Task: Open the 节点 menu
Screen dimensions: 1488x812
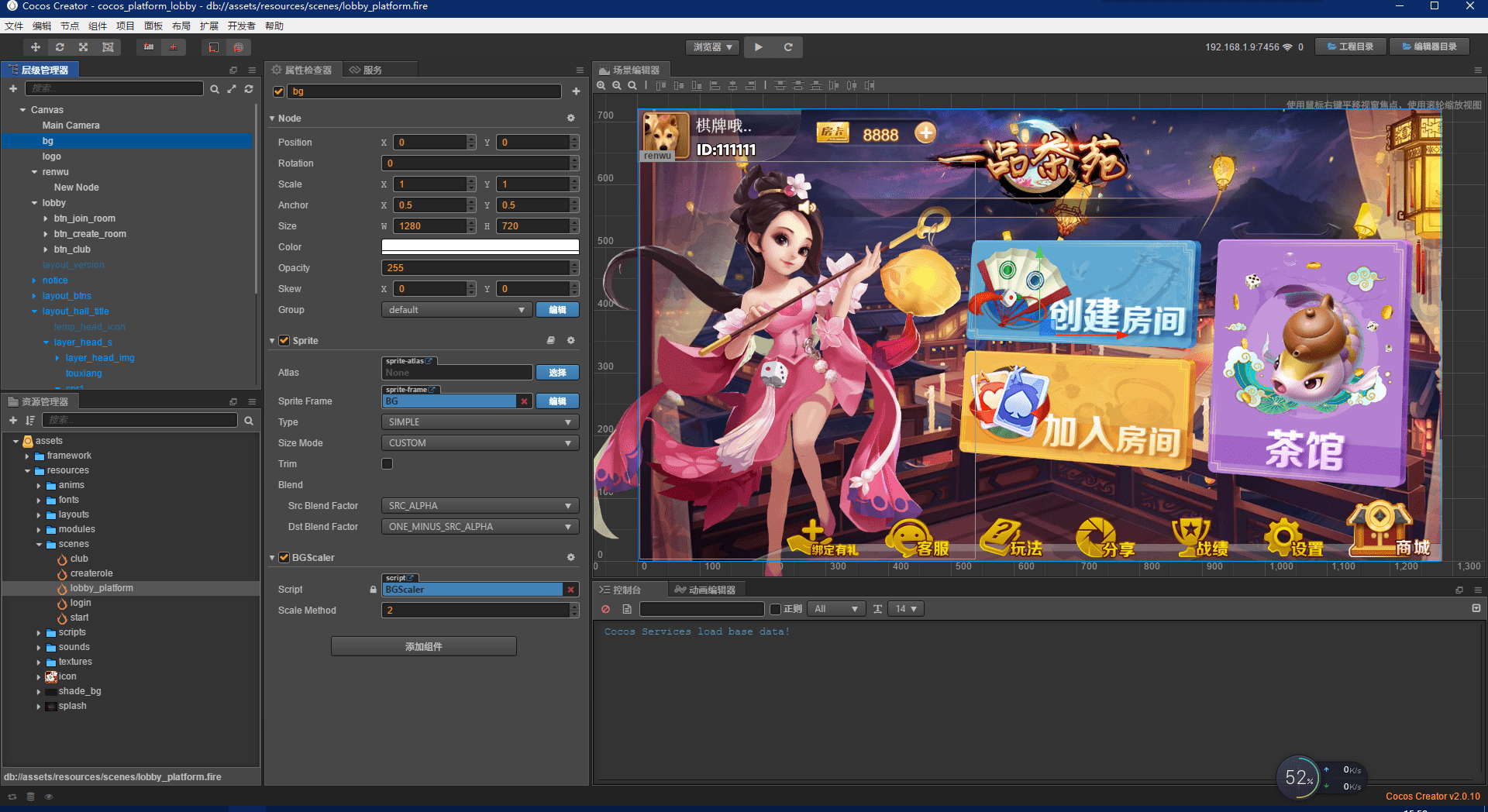Action: (x=70, y=26)
